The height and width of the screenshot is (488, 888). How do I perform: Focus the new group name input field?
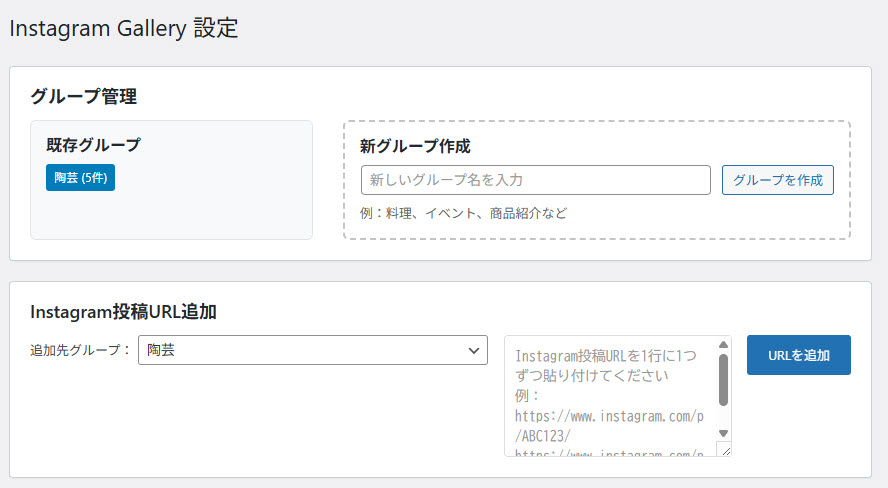tap(535, 180)
